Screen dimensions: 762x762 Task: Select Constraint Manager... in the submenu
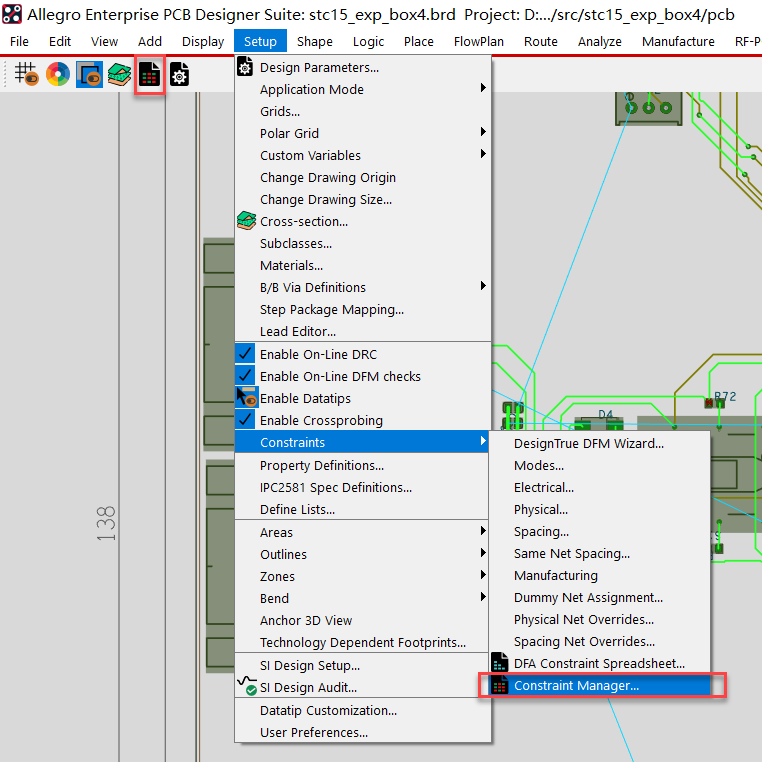pyautogui.click(x=576, y=686)
